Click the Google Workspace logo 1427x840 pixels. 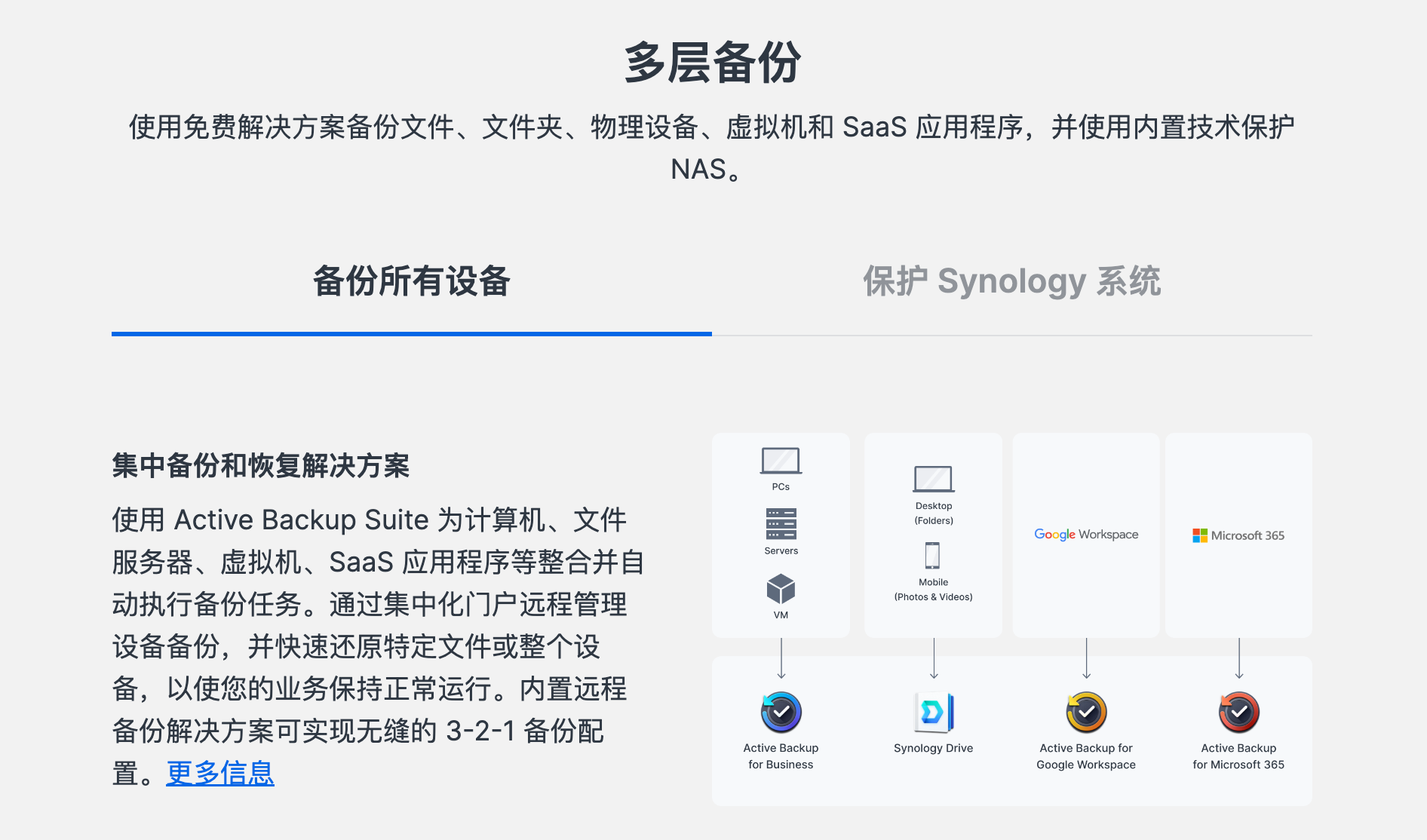tap(1086, 535)
